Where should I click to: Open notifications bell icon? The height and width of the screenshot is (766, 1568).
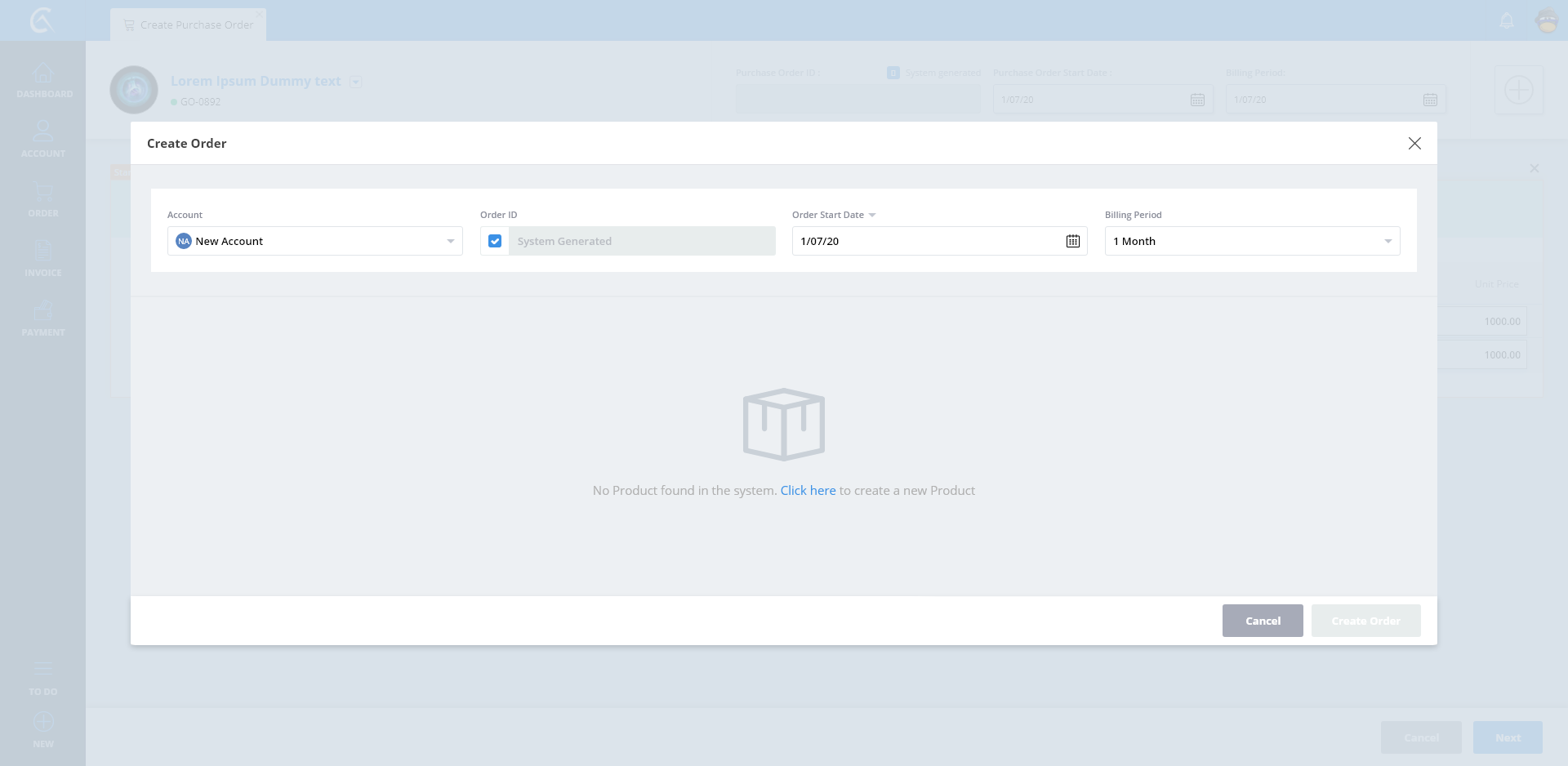point(1507,20)
